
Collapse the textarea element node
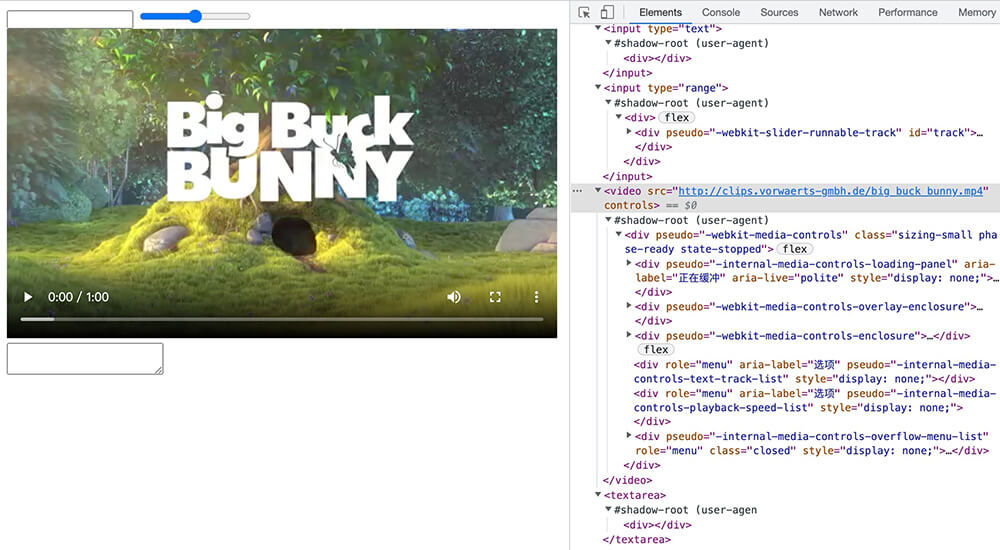[598, 494]
